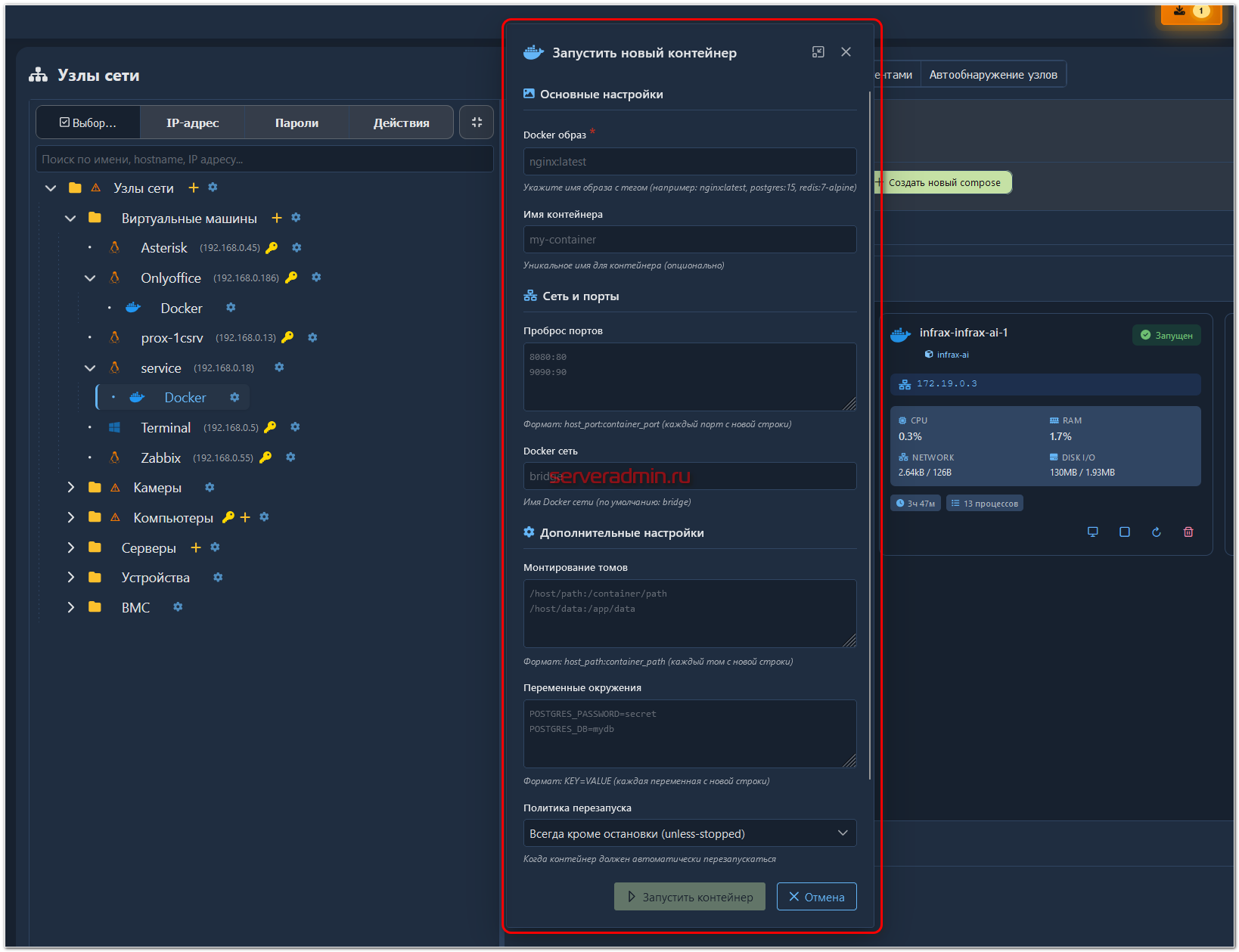This screenshot has width=1239, height=952.
Task: Open console for infrax-infrax-ai-1 container
Action: coord(1092,532)
